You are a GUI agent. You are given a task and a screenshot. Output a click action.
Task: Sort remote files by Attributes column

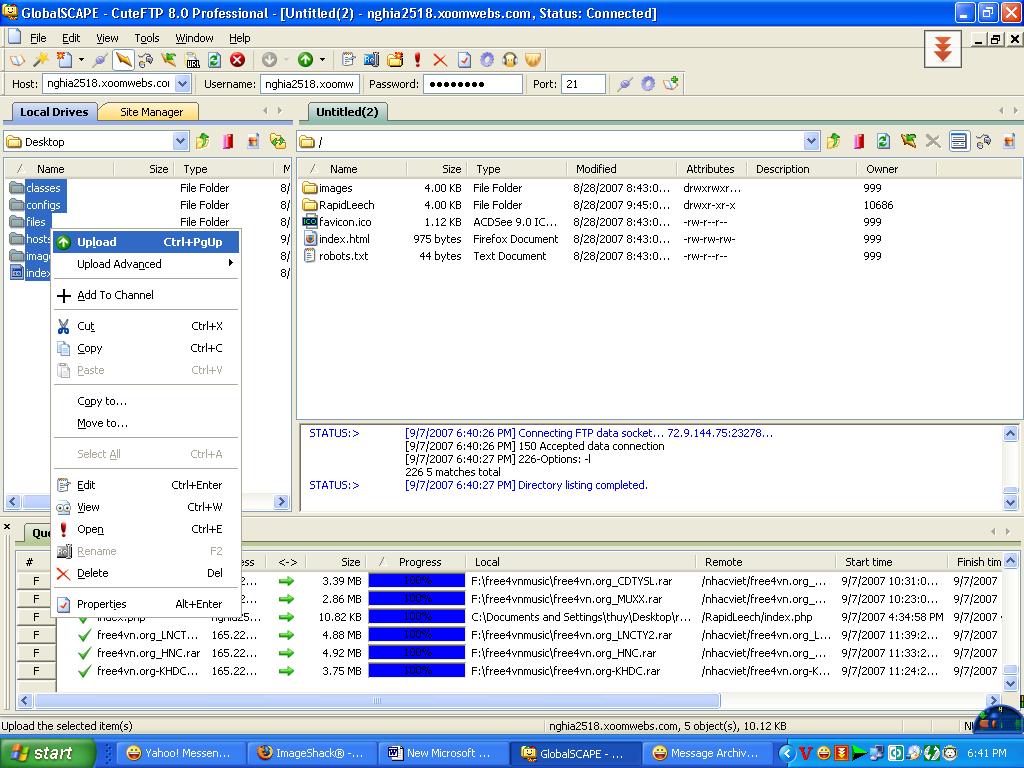point(711,169)
